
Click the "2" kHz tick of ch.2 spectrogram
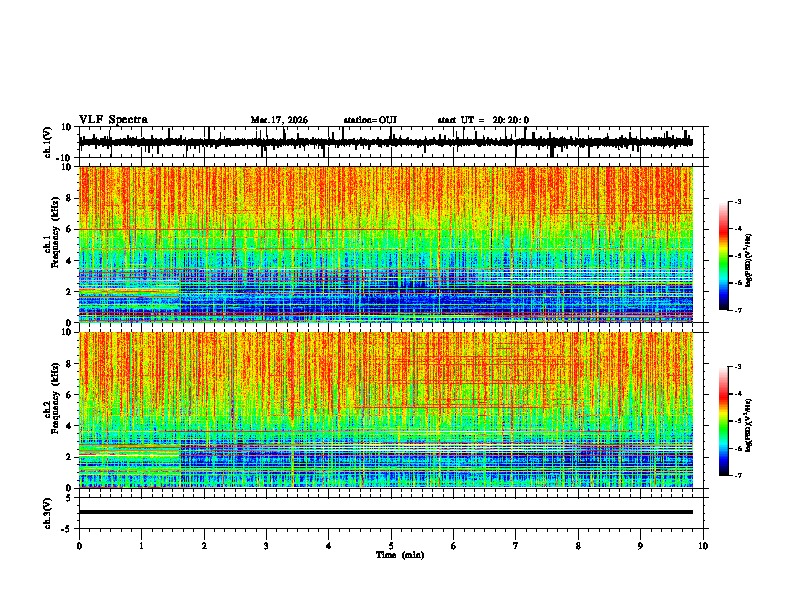[x=69, y=457]
